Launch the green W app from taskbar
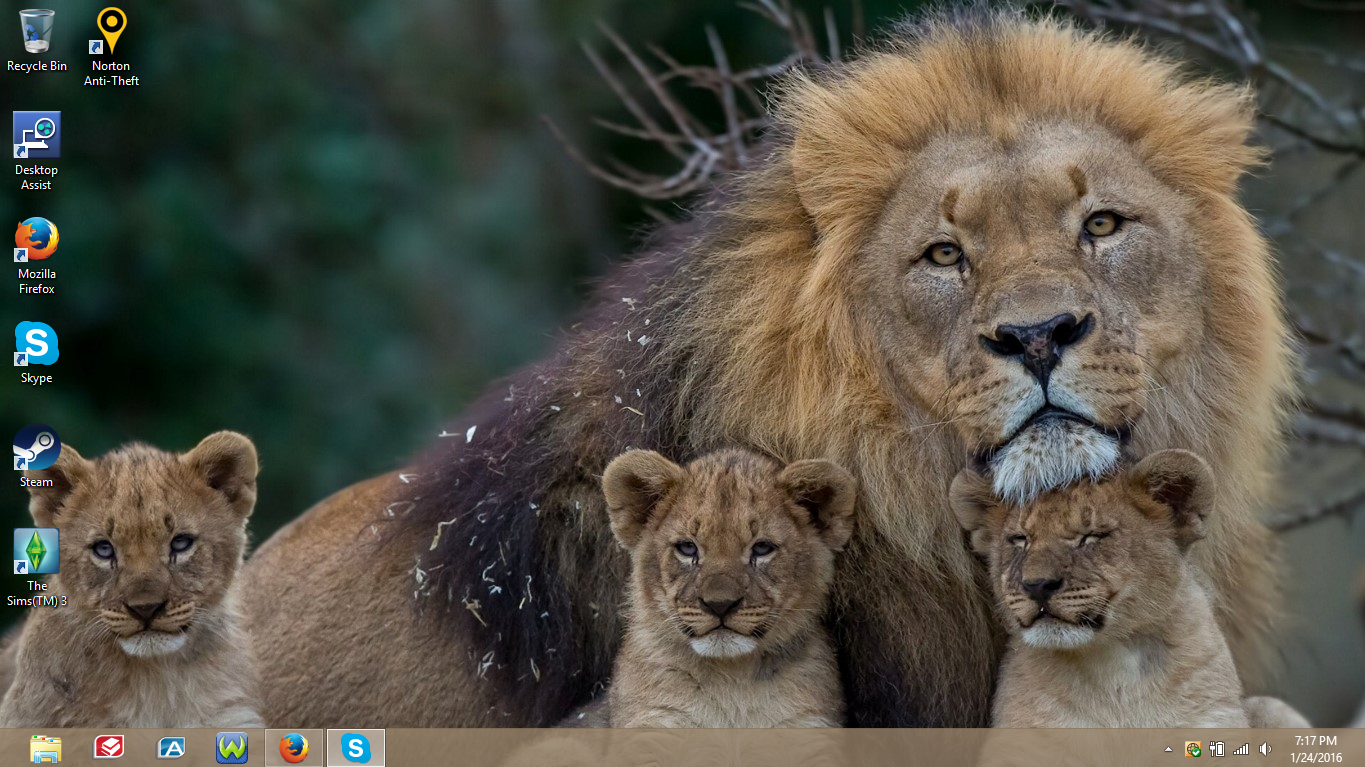The width and height of the screenshot is (1365, 767). click(232, 748)
